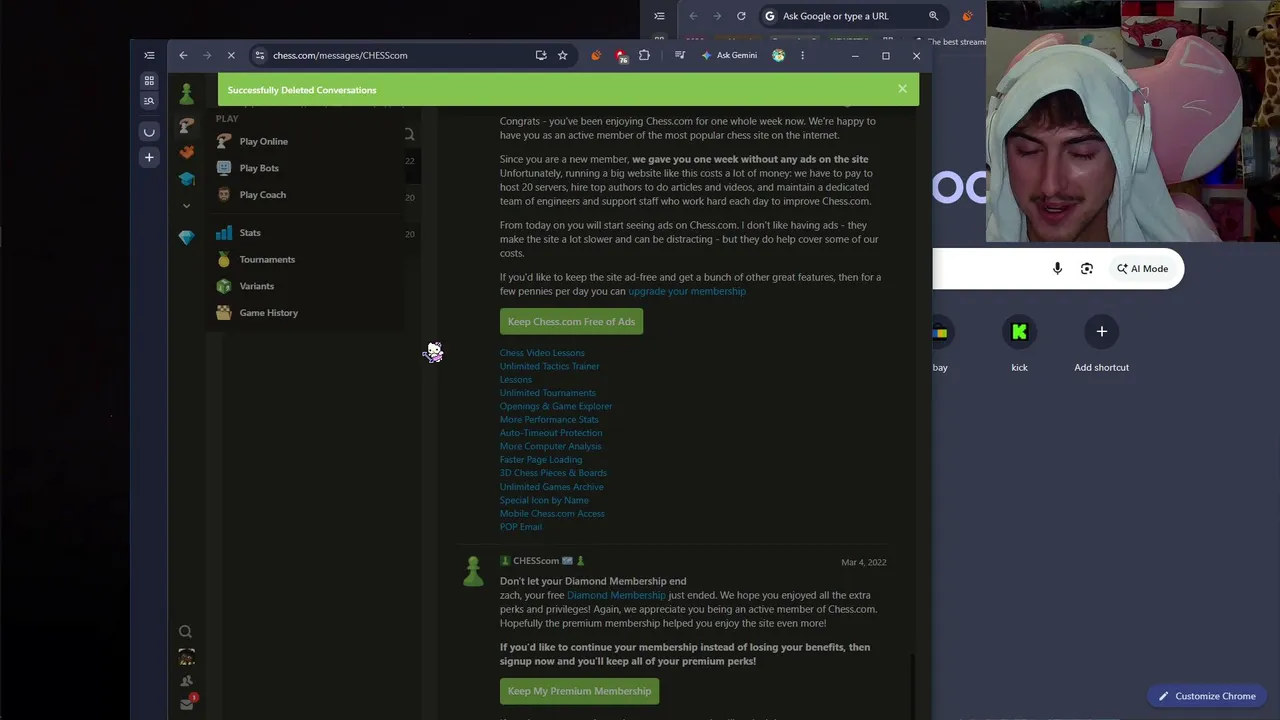This screenshot has width=1280, height=720.
Task: Open the search magnifier in Chess.com sidebar
Action: click(185, 632)
